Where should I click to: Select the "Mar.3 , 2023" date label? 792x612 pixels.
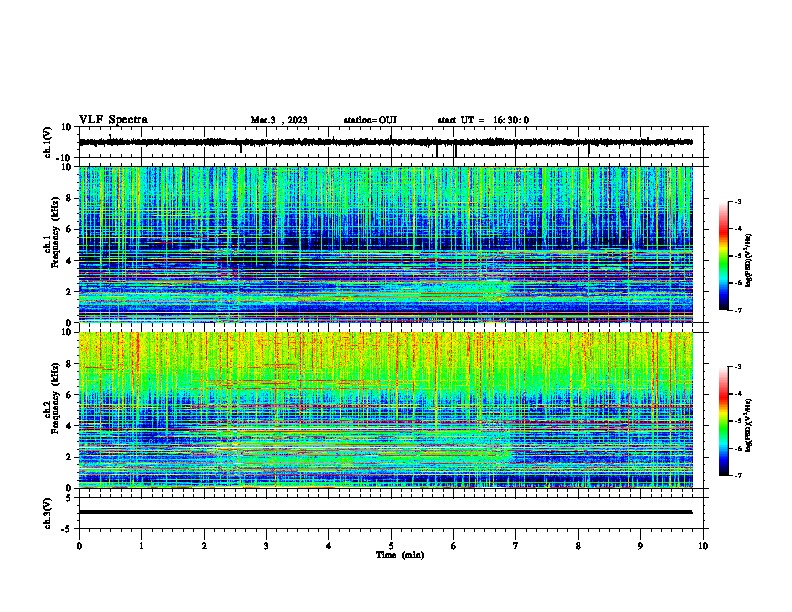[x=279, y=120]
